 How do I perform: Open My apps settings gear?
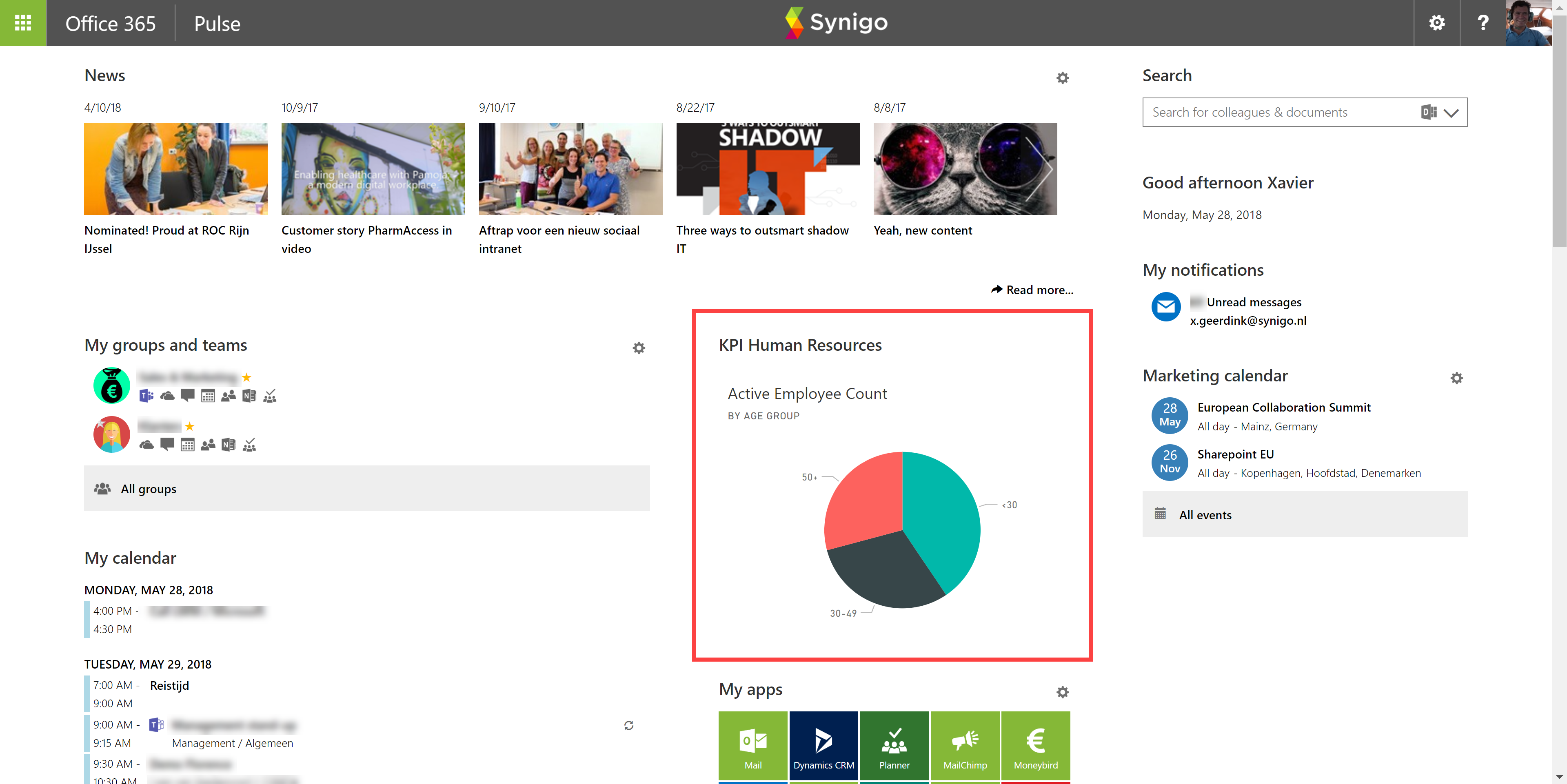pos(1062,692)
